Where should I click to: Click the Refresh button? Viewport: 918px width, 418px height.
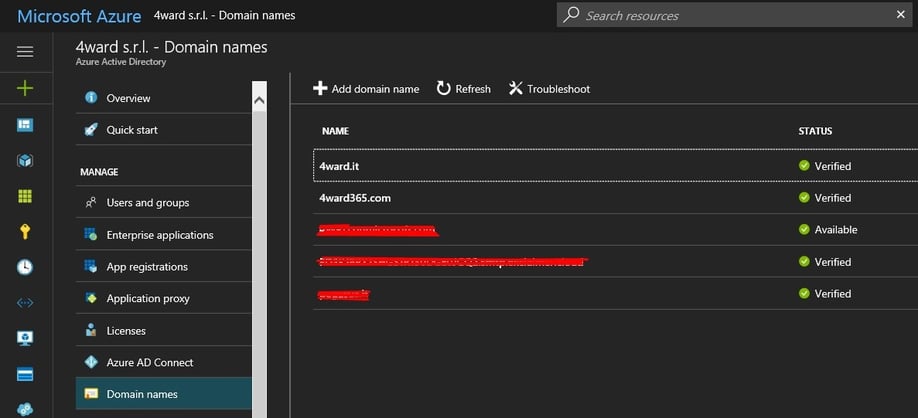point(464,89)
